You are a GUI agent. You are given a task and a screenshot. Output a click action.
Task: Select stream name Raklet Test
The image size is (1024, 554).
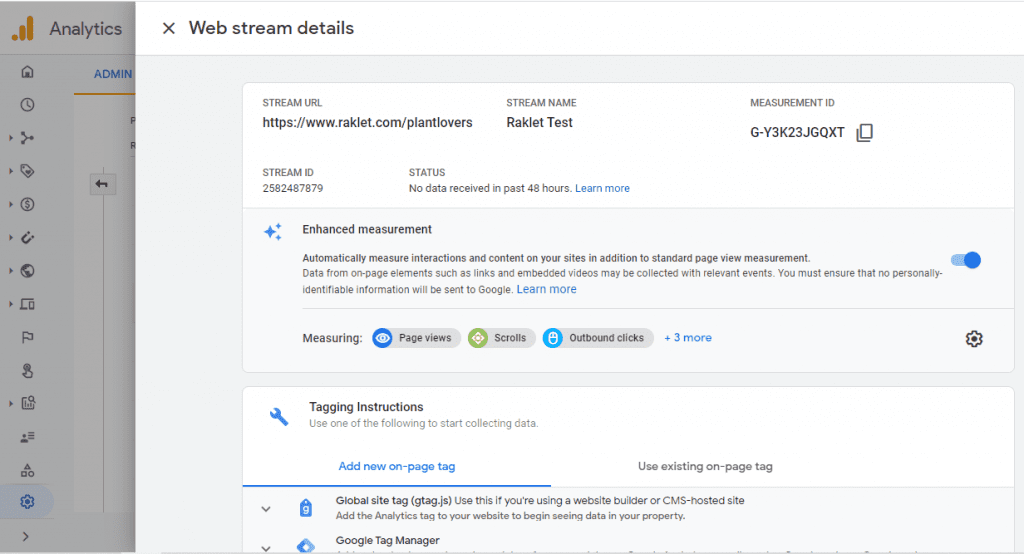[x=539, y=123]
